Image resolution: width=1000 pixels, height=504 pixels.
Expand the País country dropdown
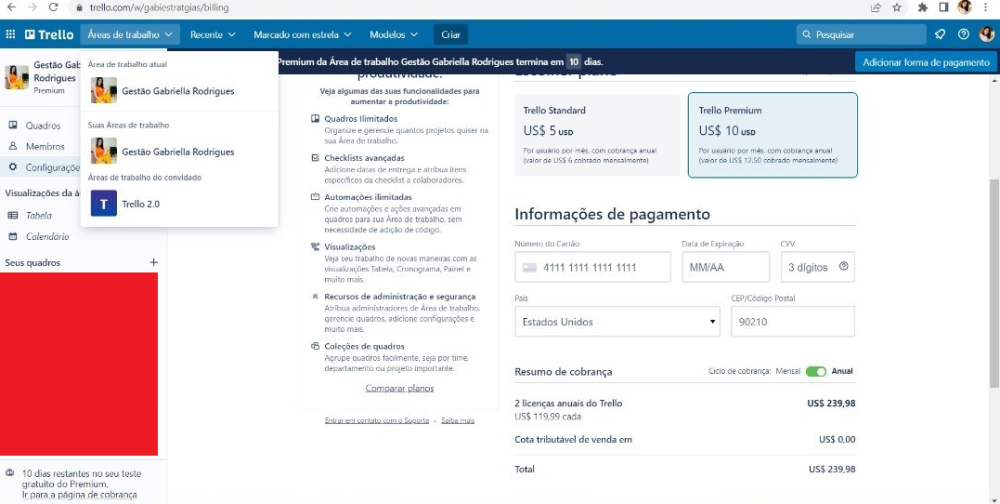coord(620,322)
